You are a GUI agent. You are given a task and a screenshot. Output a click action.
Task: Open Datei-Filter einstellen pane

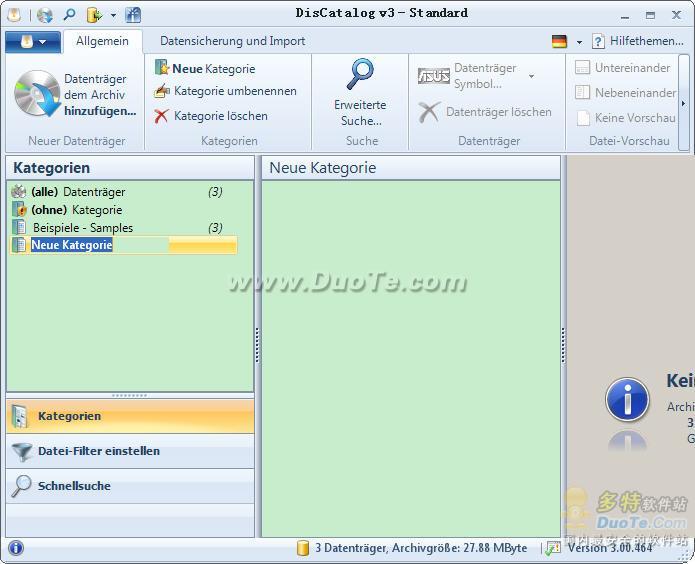coord(130,451)
